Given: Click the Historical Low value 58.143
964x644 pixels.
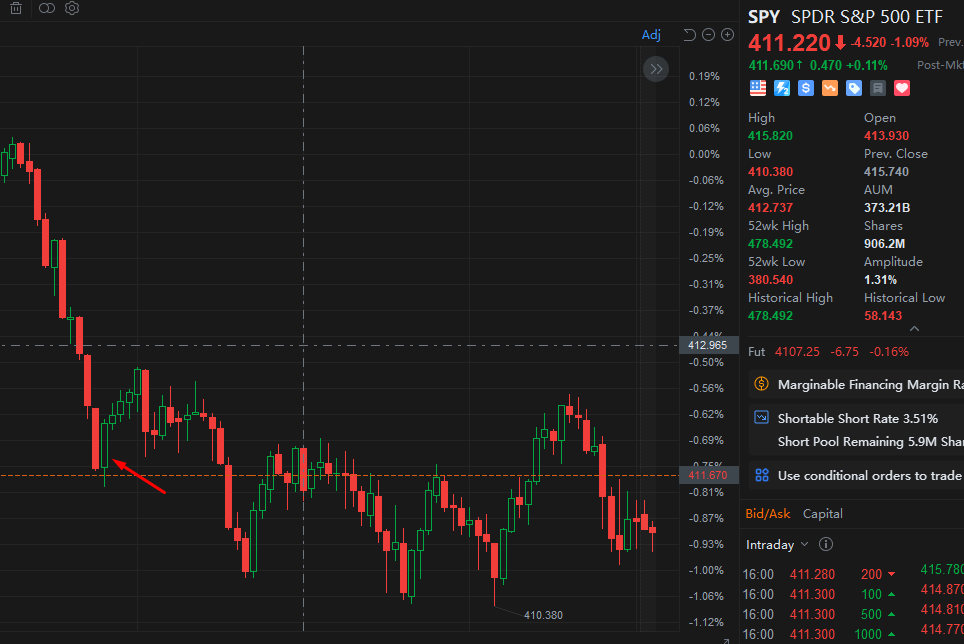Looking at the screenshot, I should (x=883, y=316).
